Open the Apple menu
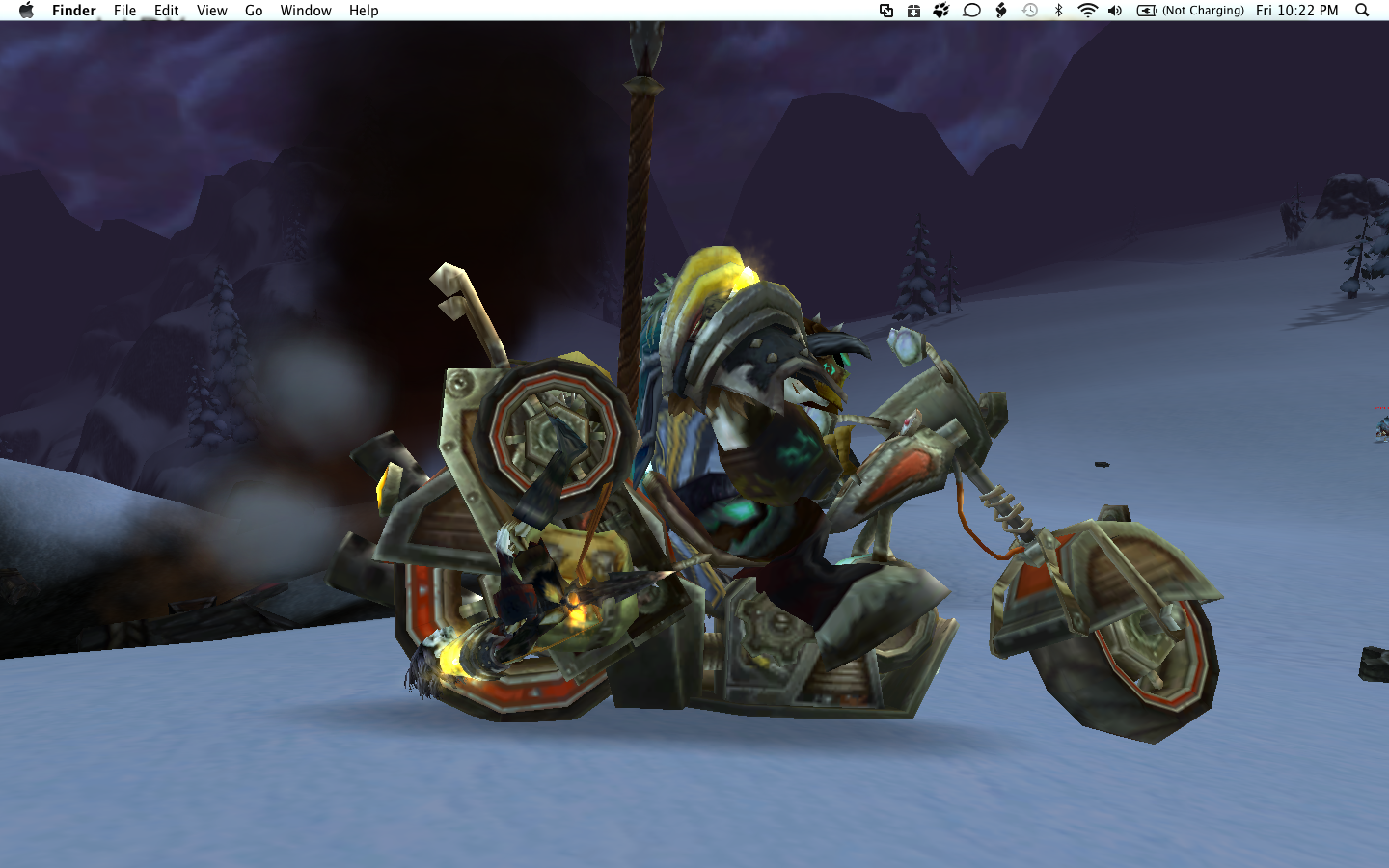This screenshot has width=1389, height=868. [26, 11]
